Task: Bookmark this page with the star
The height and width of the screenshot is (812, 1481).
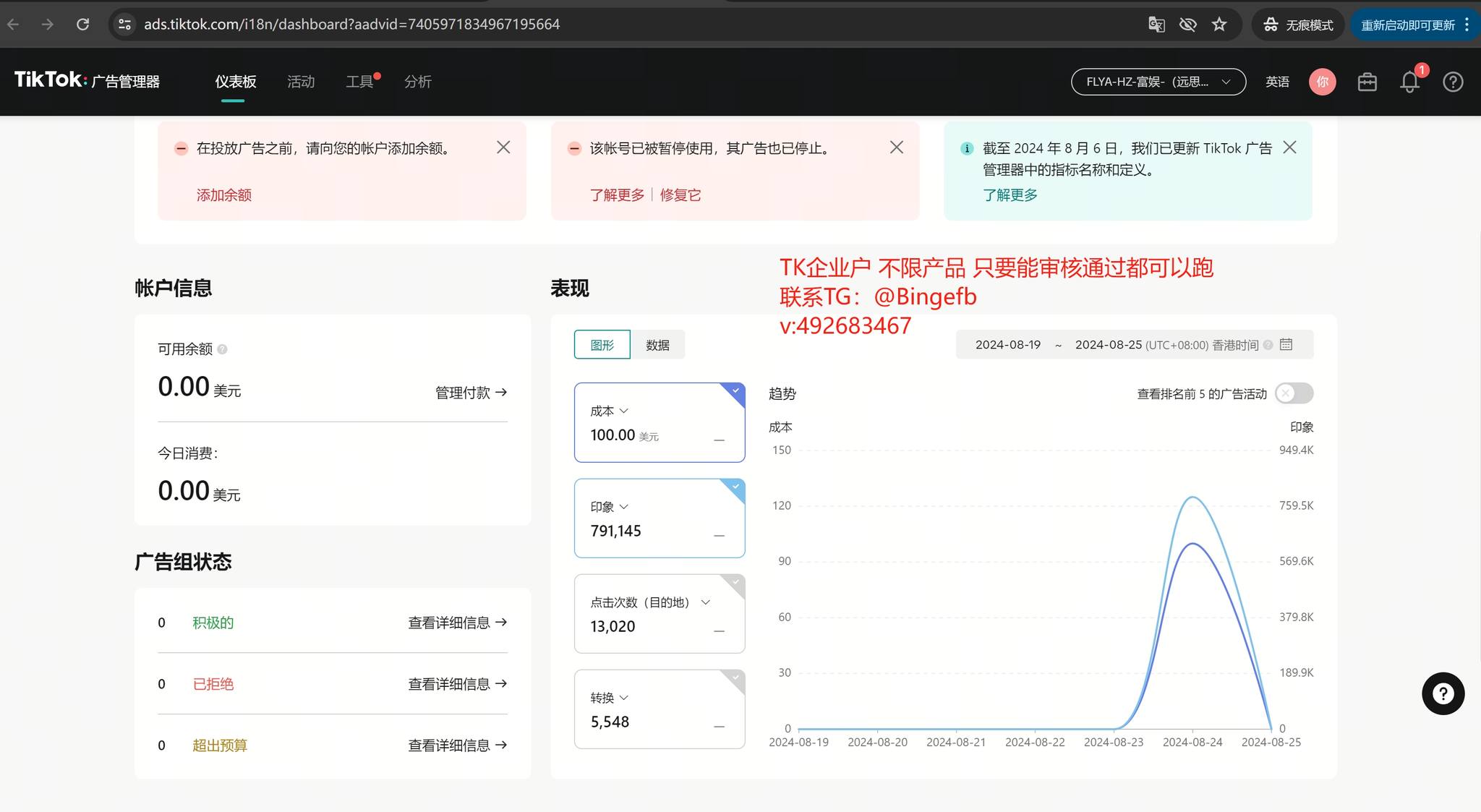Action: point(1219,25)
